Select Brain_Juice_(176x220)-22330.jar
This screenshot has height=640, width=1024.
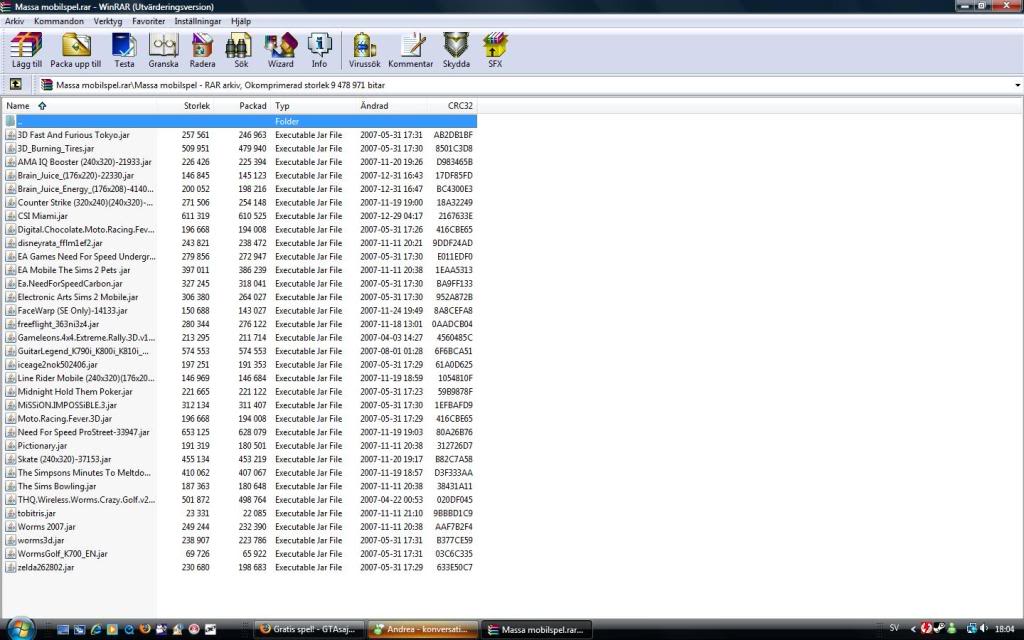coord(76,176)
